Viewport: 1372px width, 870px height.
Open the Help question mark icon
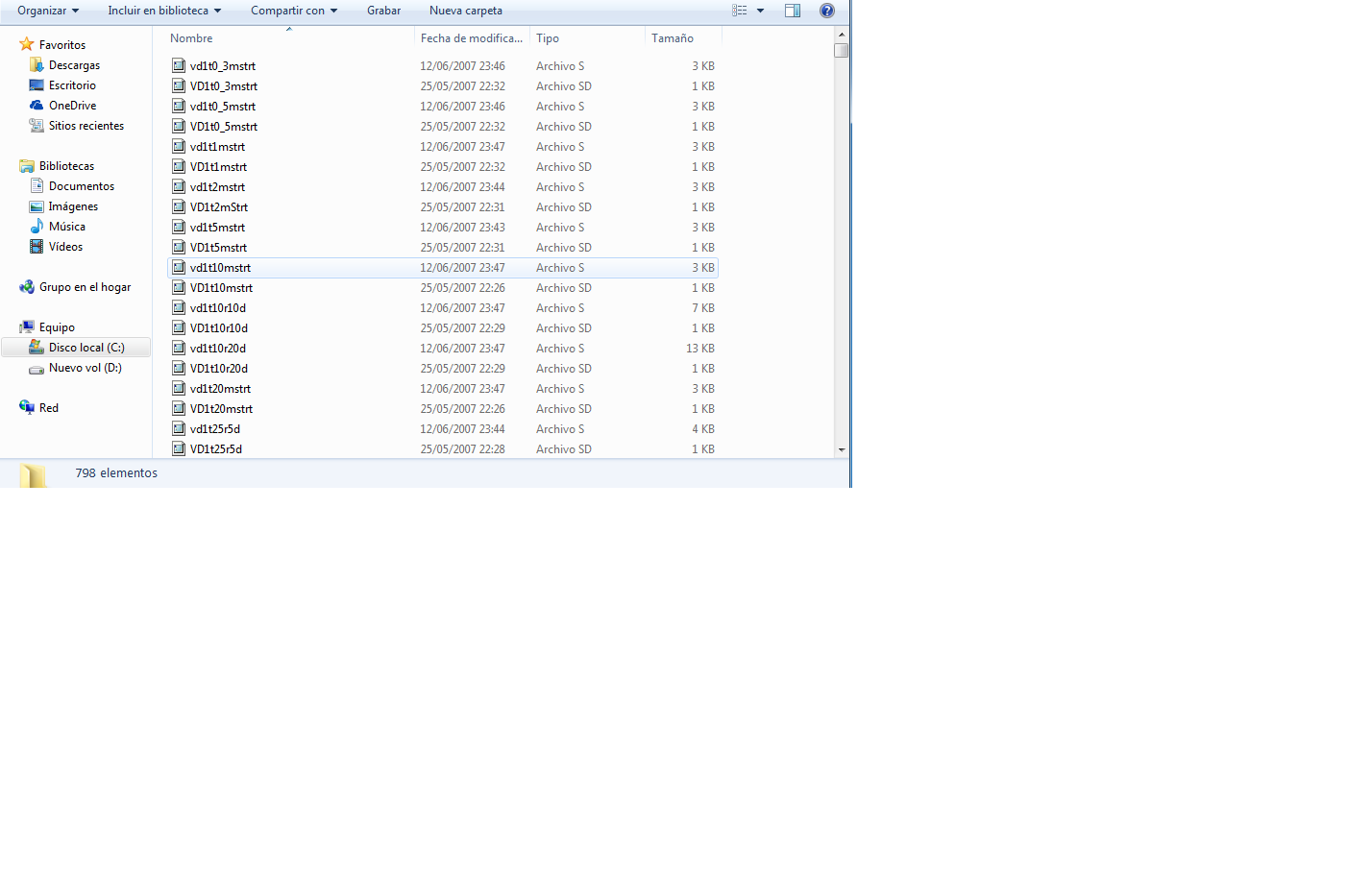(x=826, y=11)
